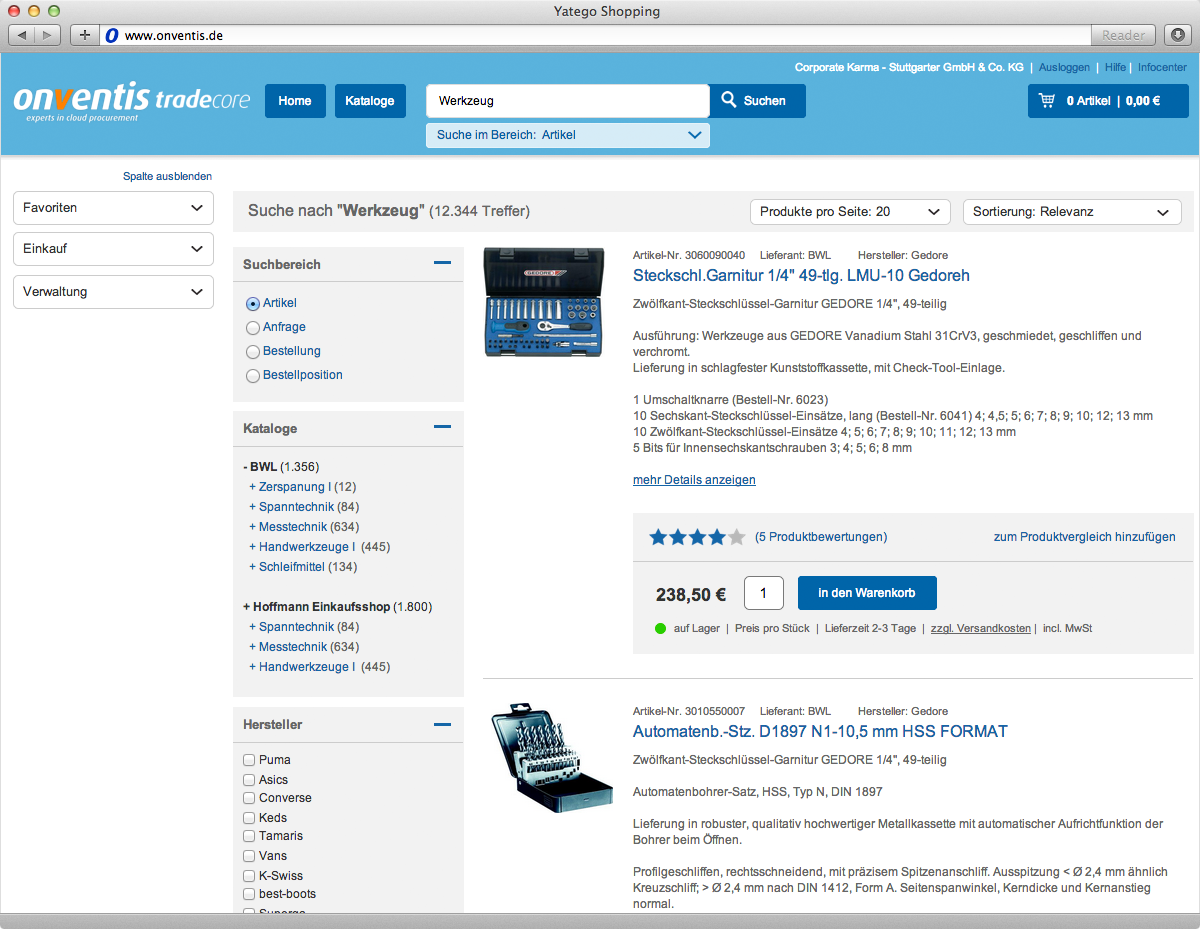Click the Safari back arrow button
1200x929 pixels.
point(22,35)
